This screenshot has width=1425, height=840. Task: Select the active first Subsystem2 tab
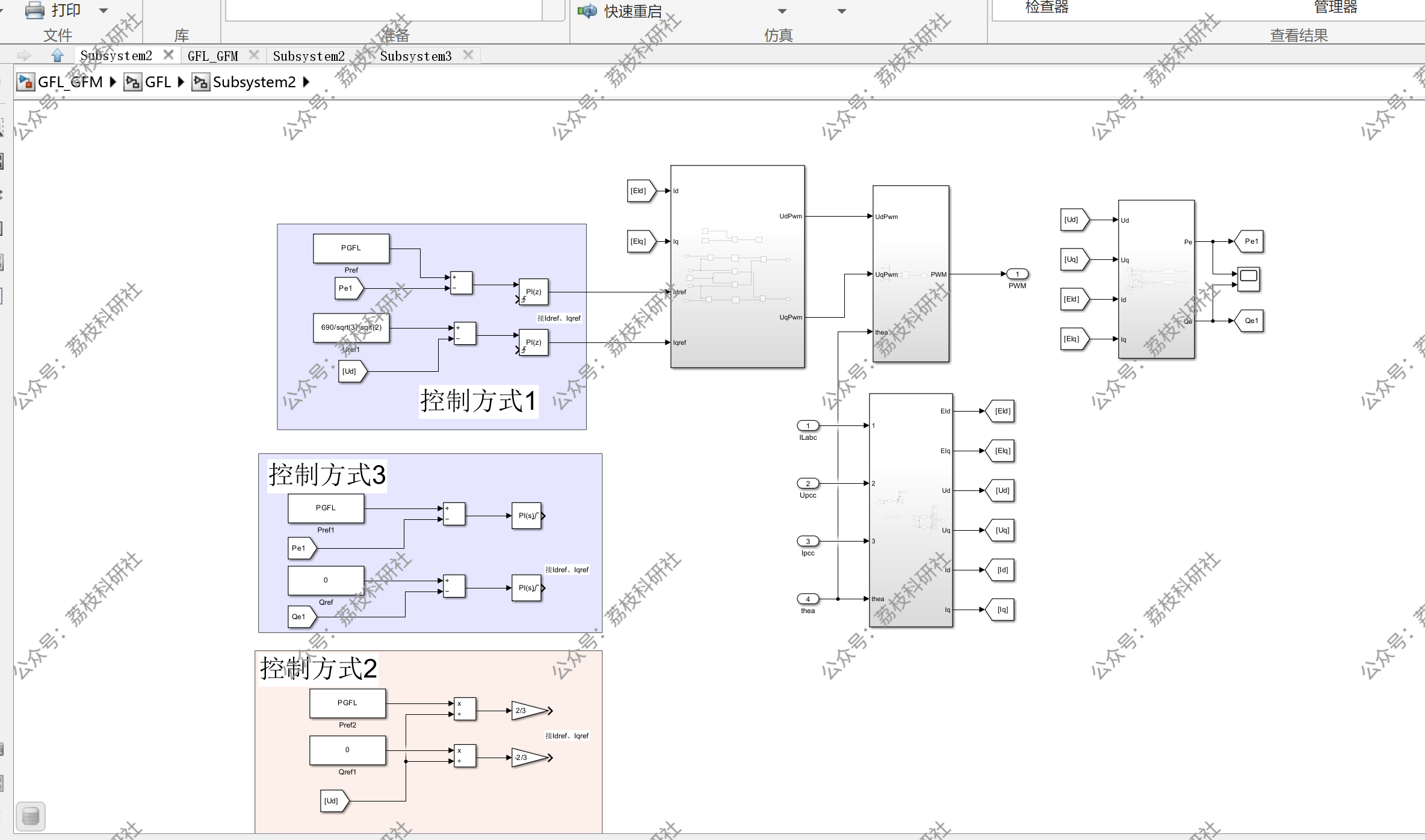click(x=116, y=55)
